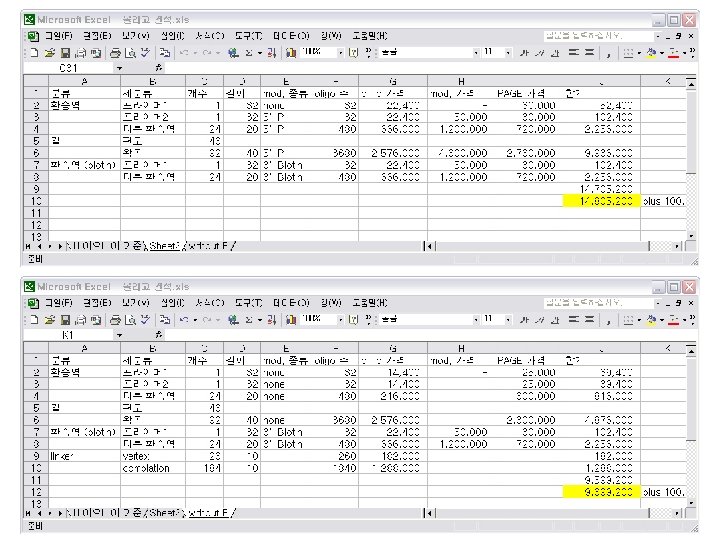Click Save disk icon in top Excel window

(65, 53)
